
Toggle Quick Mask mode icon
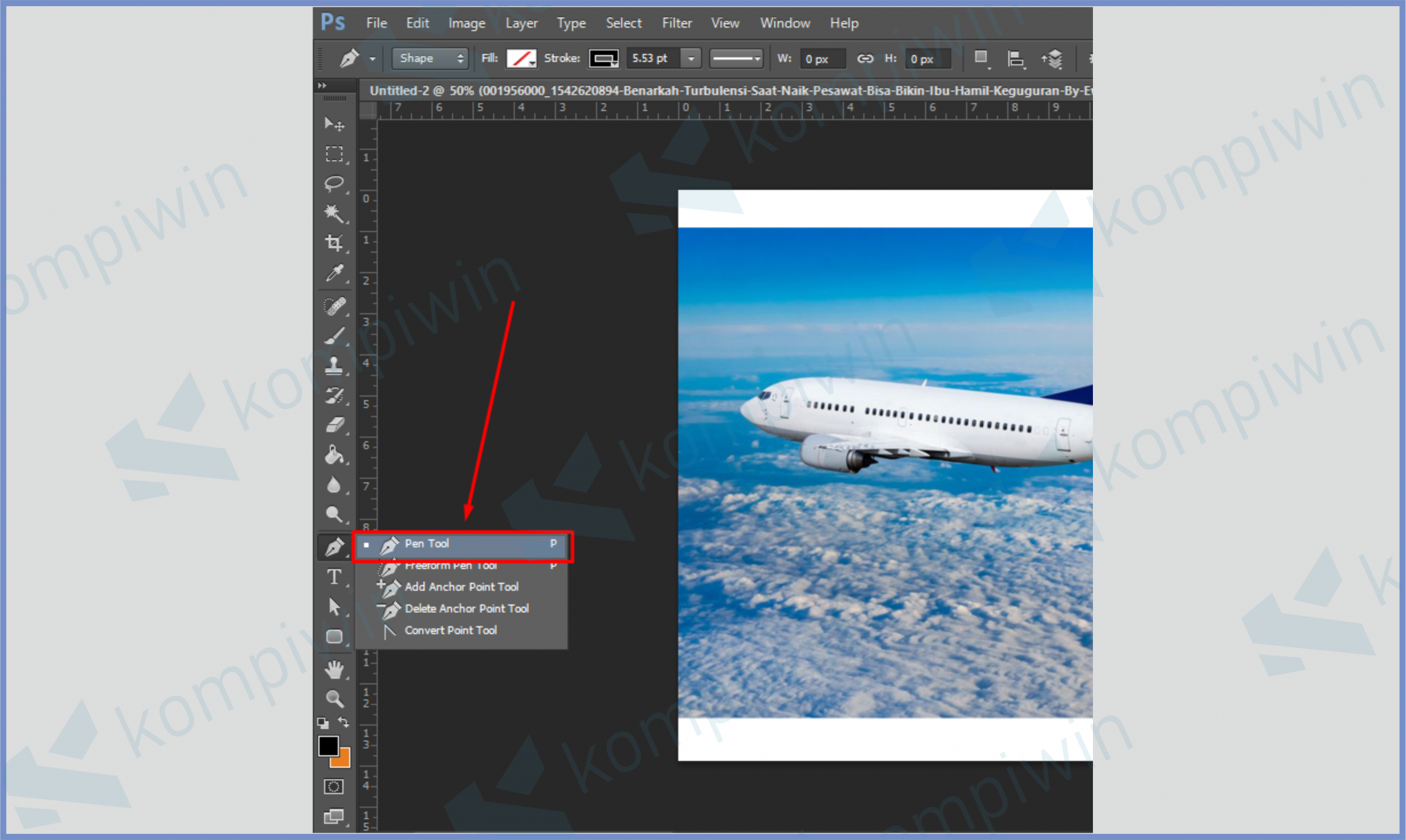334,786
